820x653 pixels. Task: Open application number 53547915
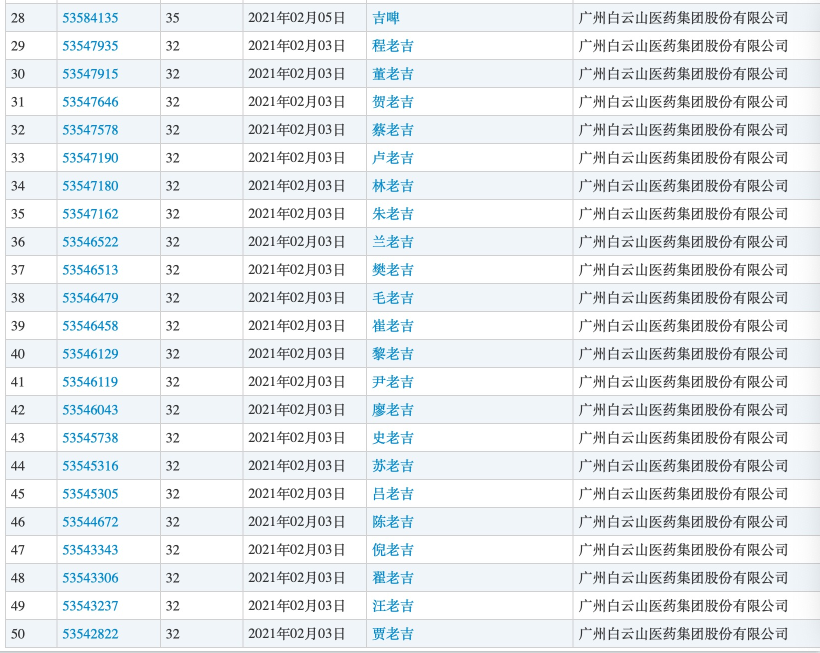tap(90, 74)
